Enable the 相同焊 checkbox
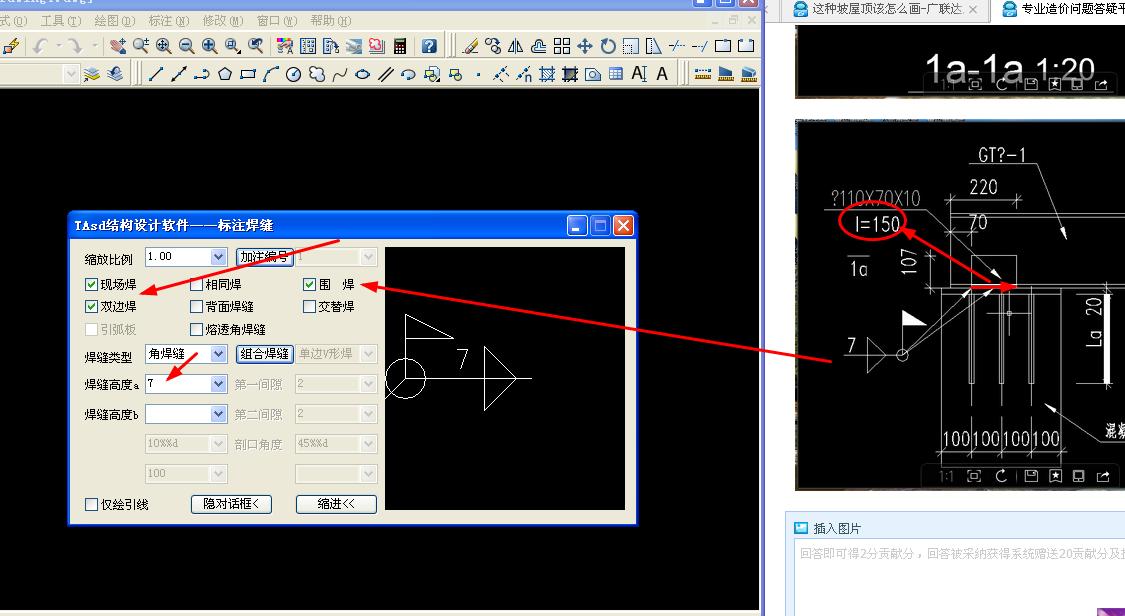This screenshot has height=616, width=1125. pos(197,285)
